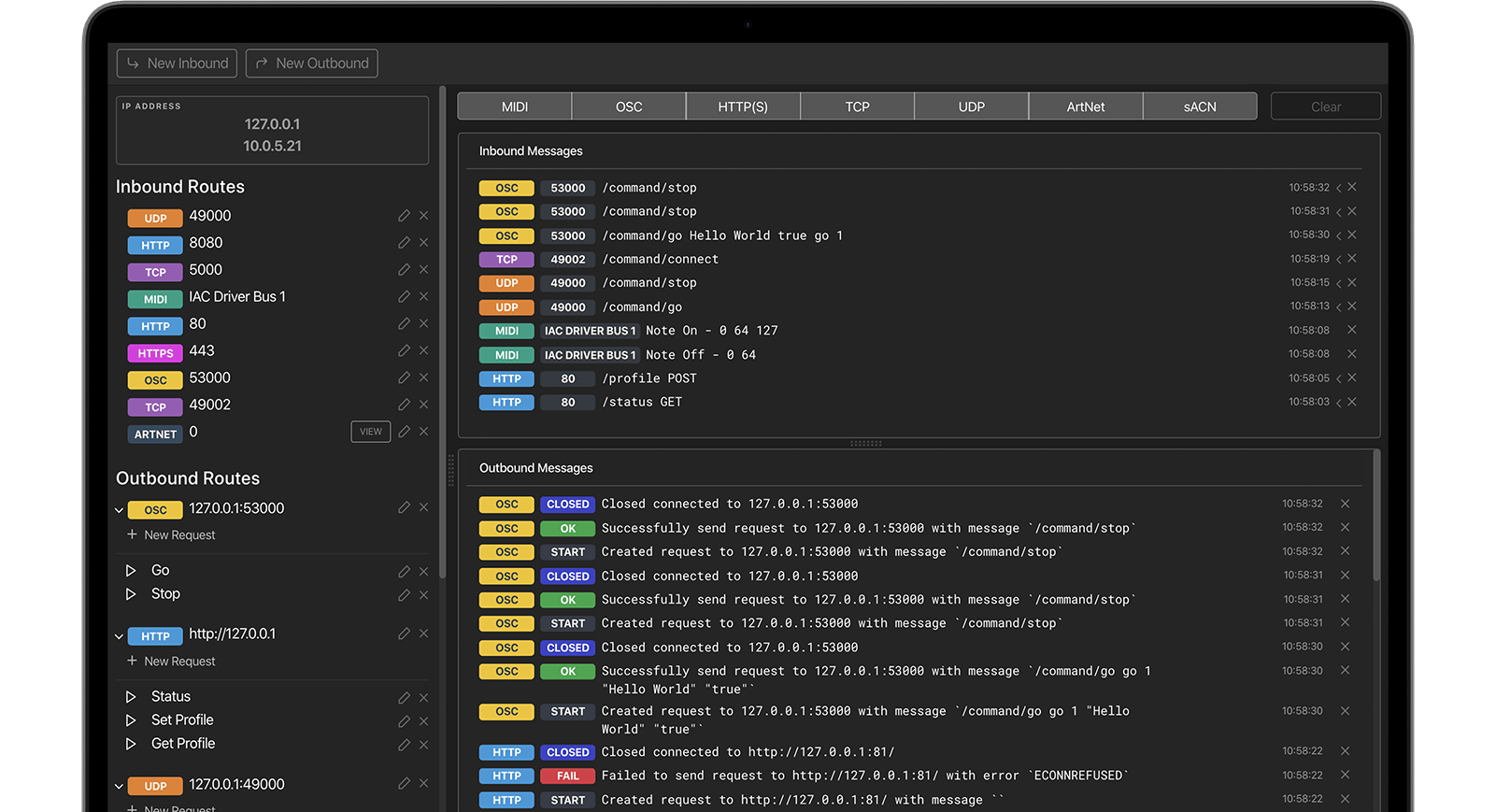
Task: Delete the Get Profile request
Action: 423,745
